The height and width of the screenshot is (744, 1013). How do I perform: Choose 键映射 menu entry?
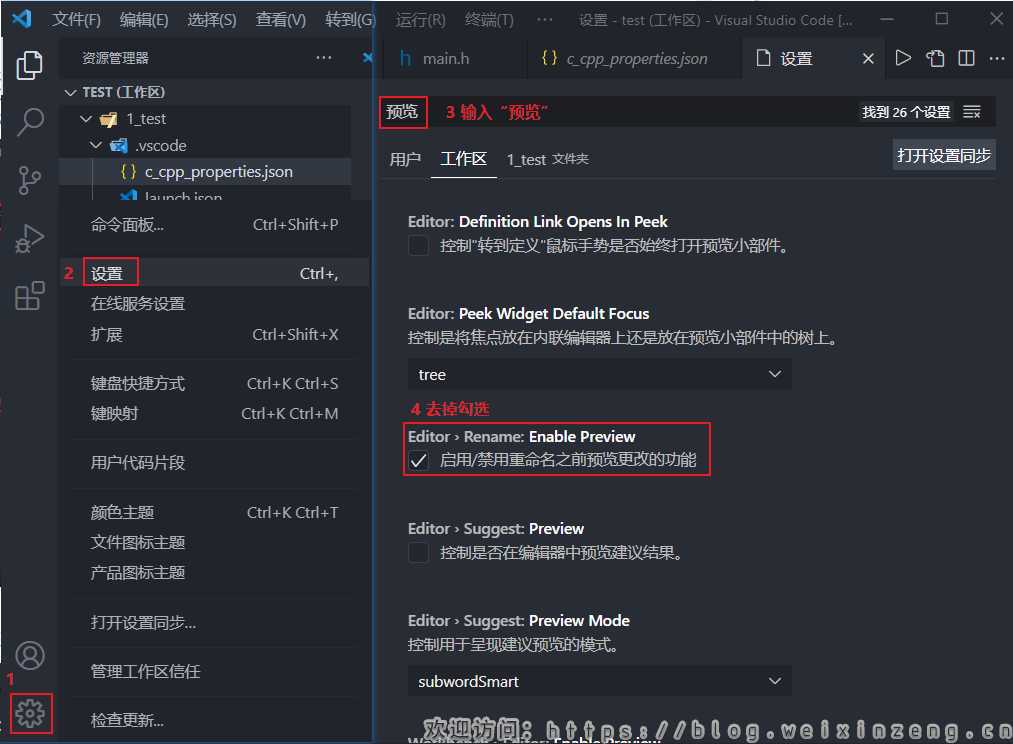click(x=214, y=414)
